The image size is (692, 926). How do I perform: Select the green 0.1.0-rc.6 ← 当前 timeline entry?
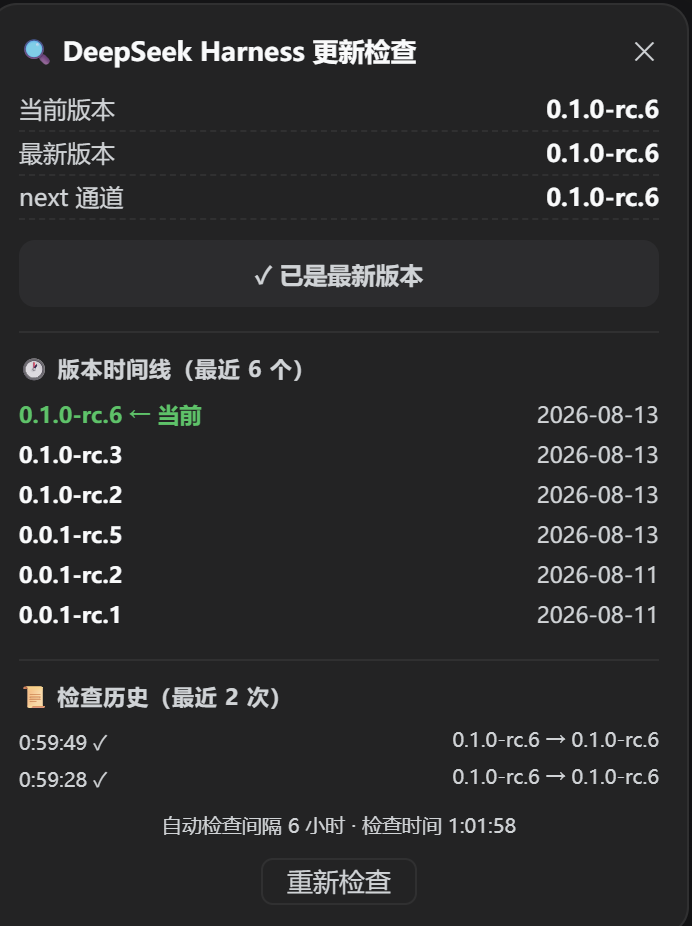coord(110,415)
